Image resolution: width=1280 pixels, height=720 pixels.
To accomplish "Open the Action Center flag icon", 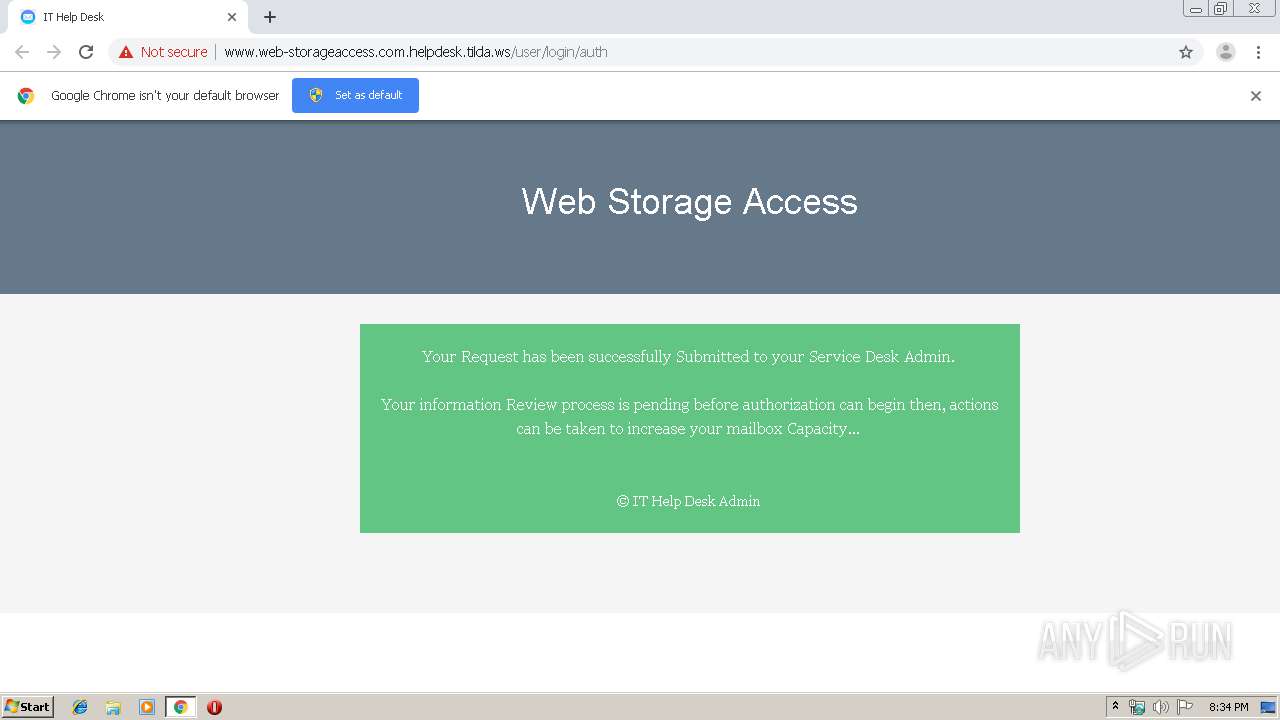I will pyautogui.click(x=1185, y=707).
